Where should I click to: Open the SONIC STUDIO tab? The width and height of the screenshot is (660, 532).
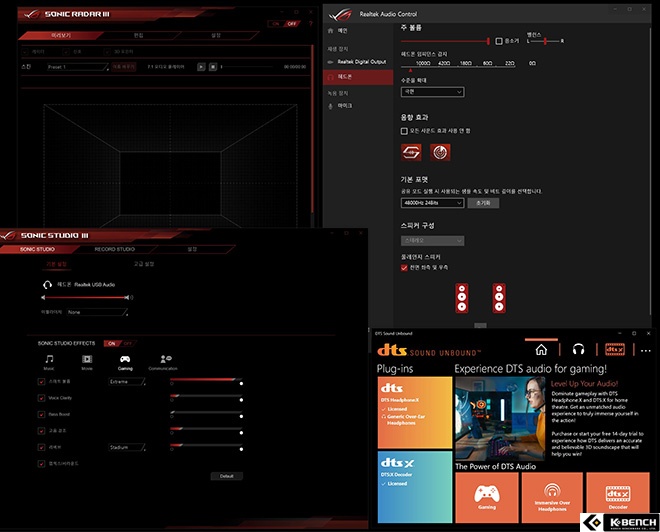pos(37,249)
